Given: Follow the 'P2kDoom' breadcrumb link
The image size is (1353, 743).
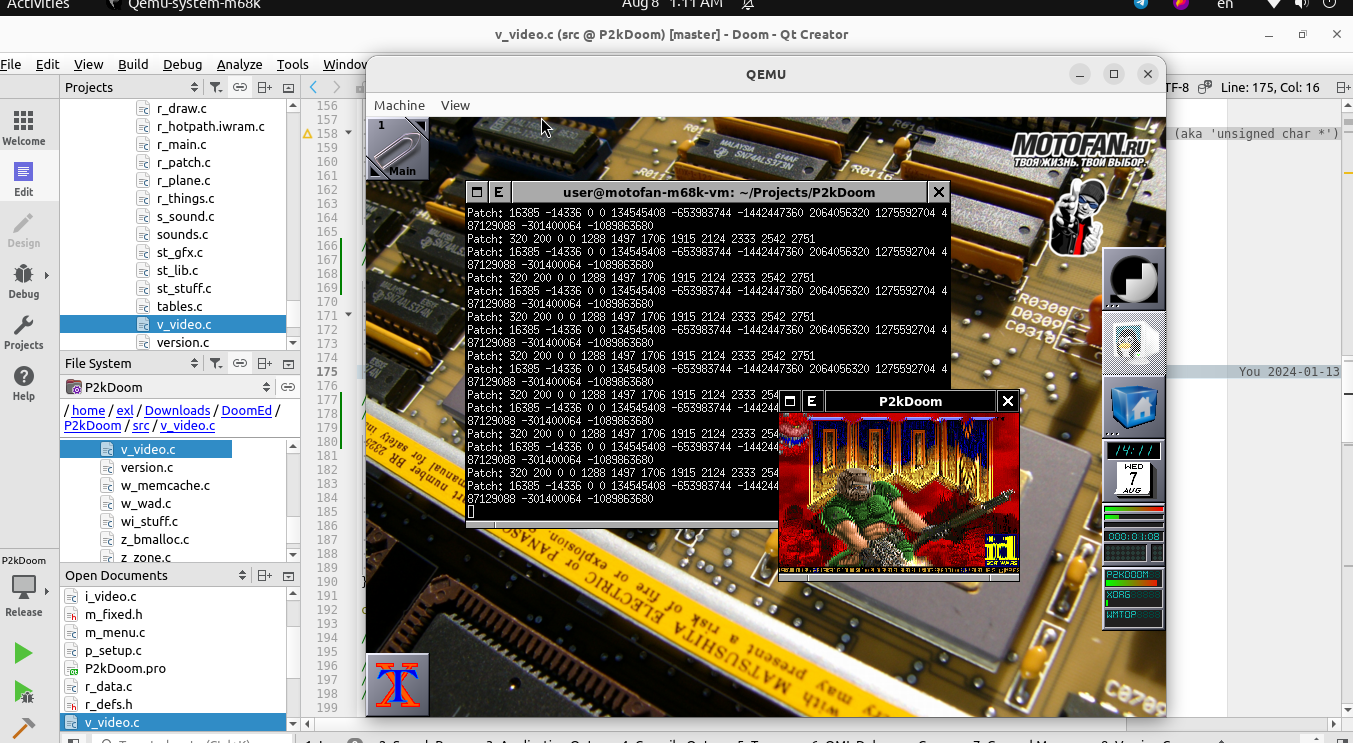Looking at the screenshot, I should (92, 425).
